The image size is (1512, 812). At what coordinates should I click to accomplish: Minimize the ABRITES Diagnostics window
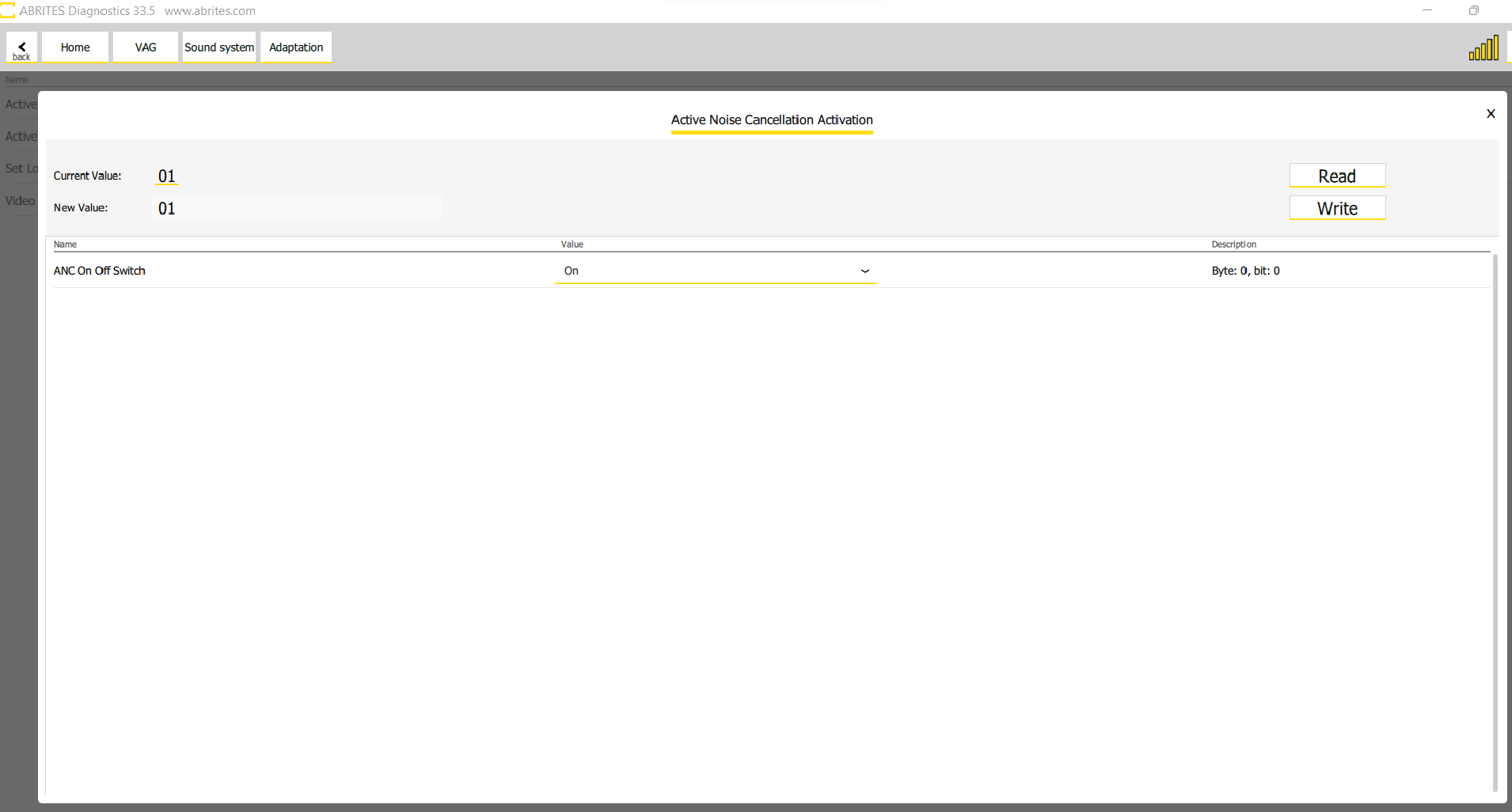1427,10
